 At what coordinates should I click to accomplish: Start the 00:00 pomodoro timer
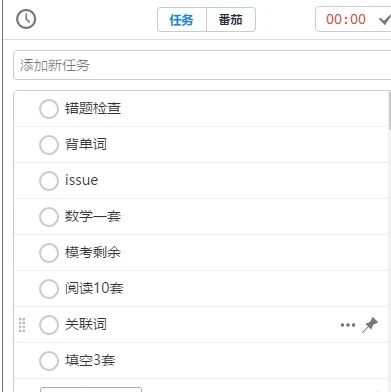click(346, 19)
